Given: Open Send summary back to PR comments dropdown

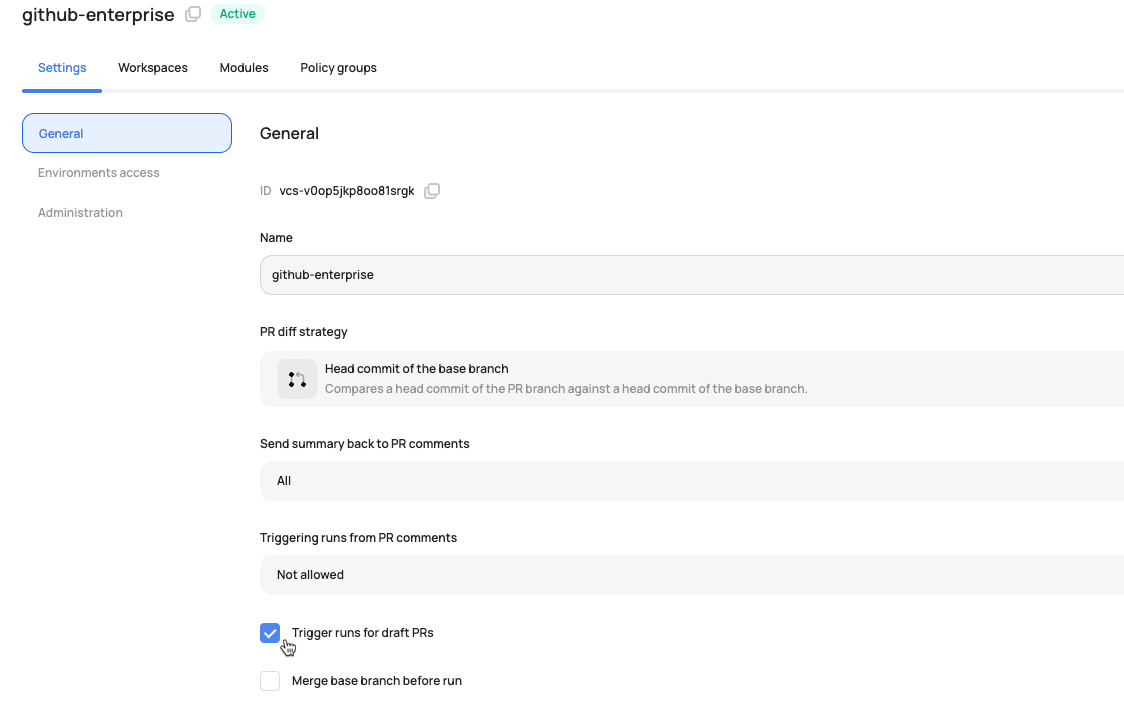Looking at the screenshot, I should [692, 481].
